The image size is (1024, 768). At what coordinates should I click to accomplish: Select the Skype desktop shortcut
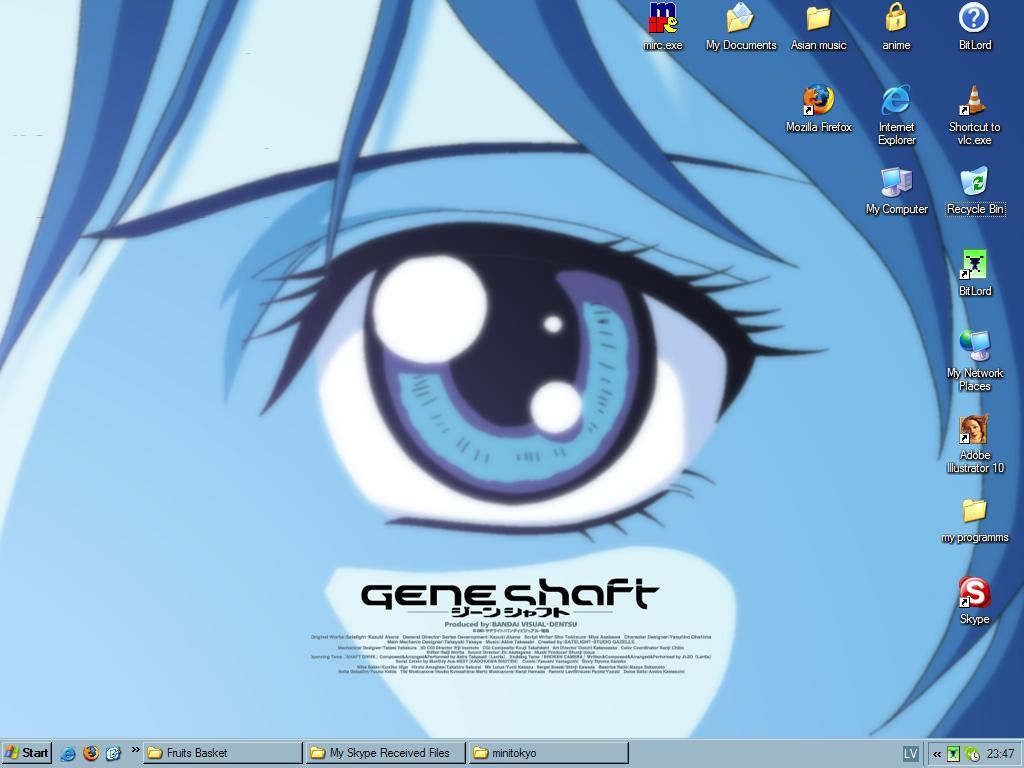click(x=974, y=601)
